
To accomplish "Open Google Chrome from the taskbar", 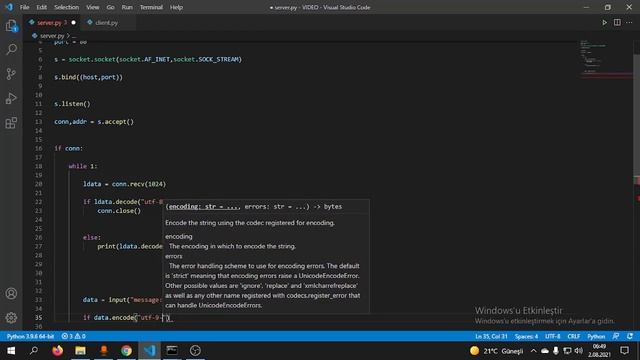I will coord(127,351).
